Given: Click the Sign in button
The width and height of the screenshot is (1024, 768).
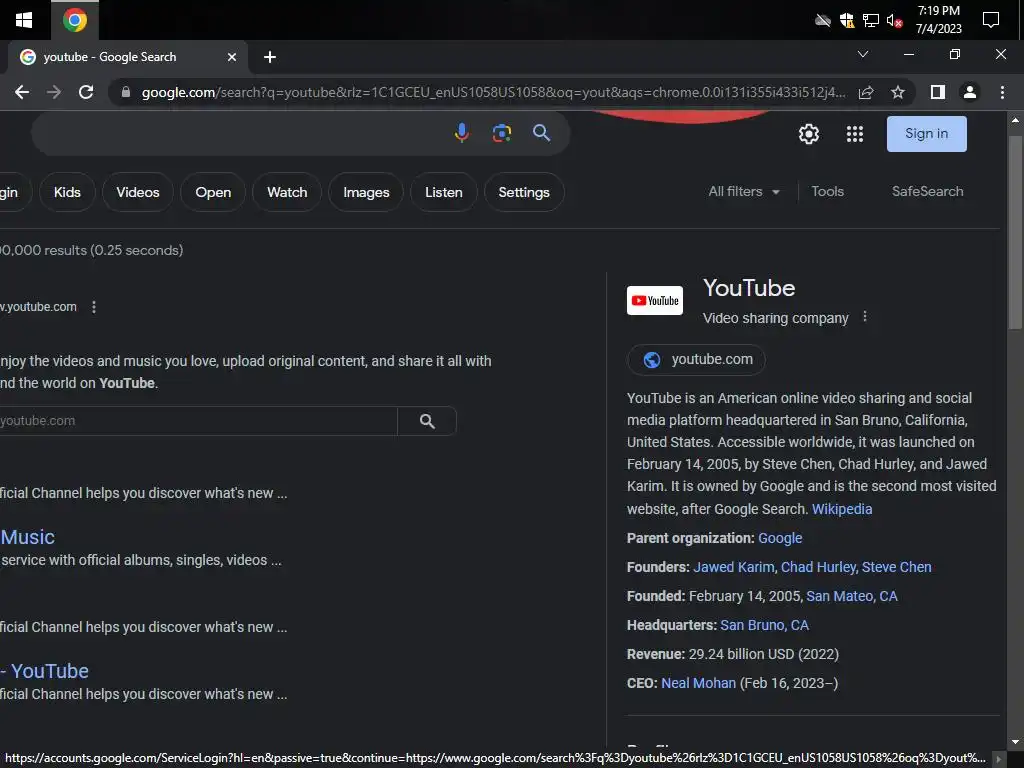Looking at the screenshot, I should 927,134.
